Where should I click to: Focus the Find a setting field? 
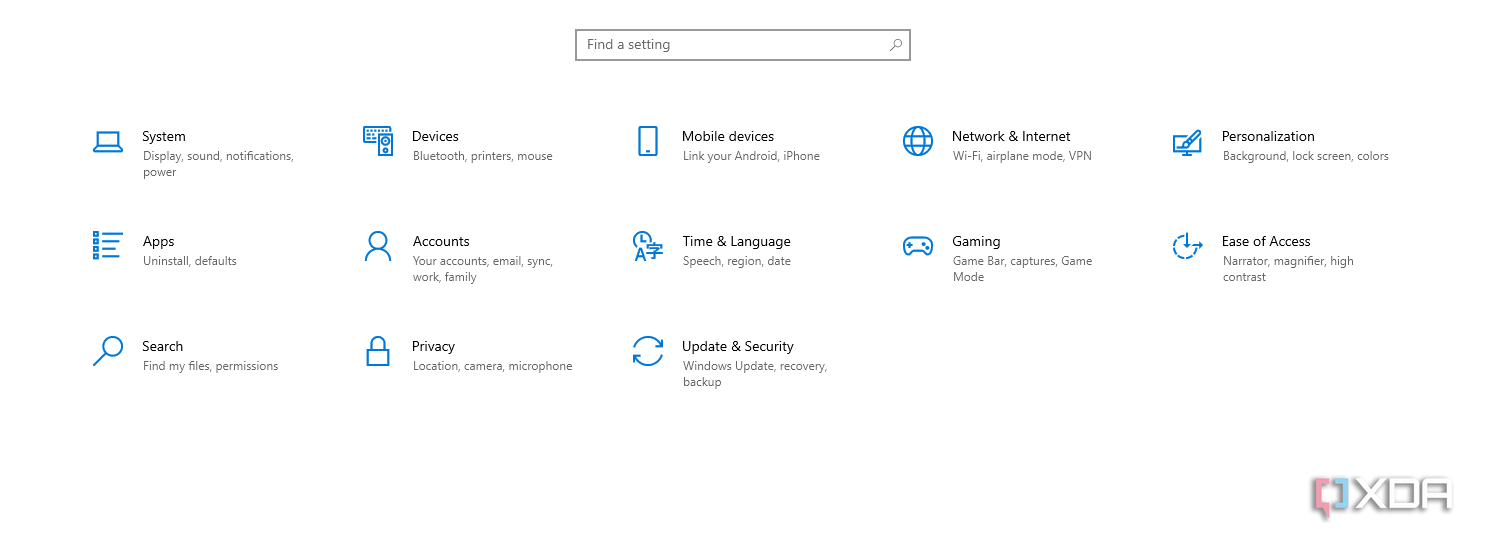coord(743,45)
